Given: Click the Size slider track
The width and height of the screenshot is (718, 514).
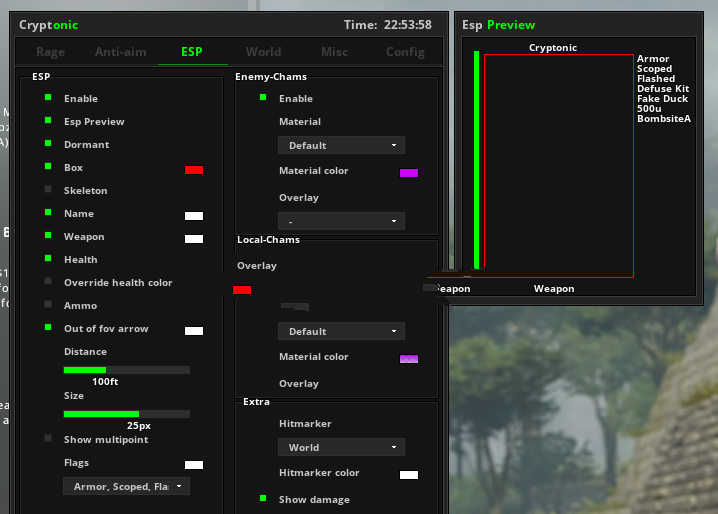Looking at the screenshot, I should (126, 414).
